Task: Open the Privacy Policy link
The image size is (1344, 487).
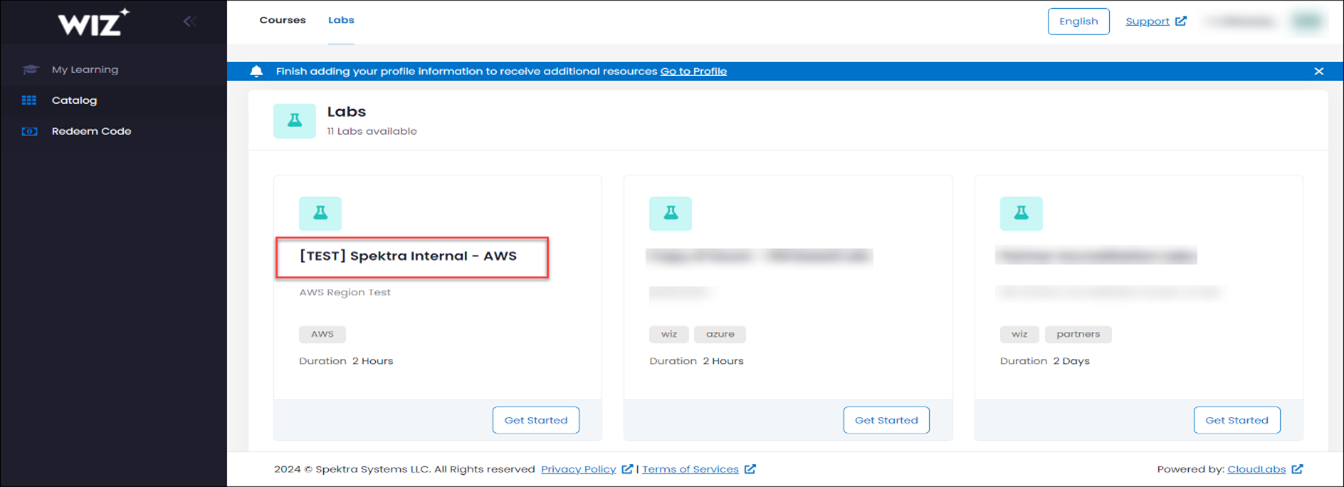Action: tap(578, 469)
